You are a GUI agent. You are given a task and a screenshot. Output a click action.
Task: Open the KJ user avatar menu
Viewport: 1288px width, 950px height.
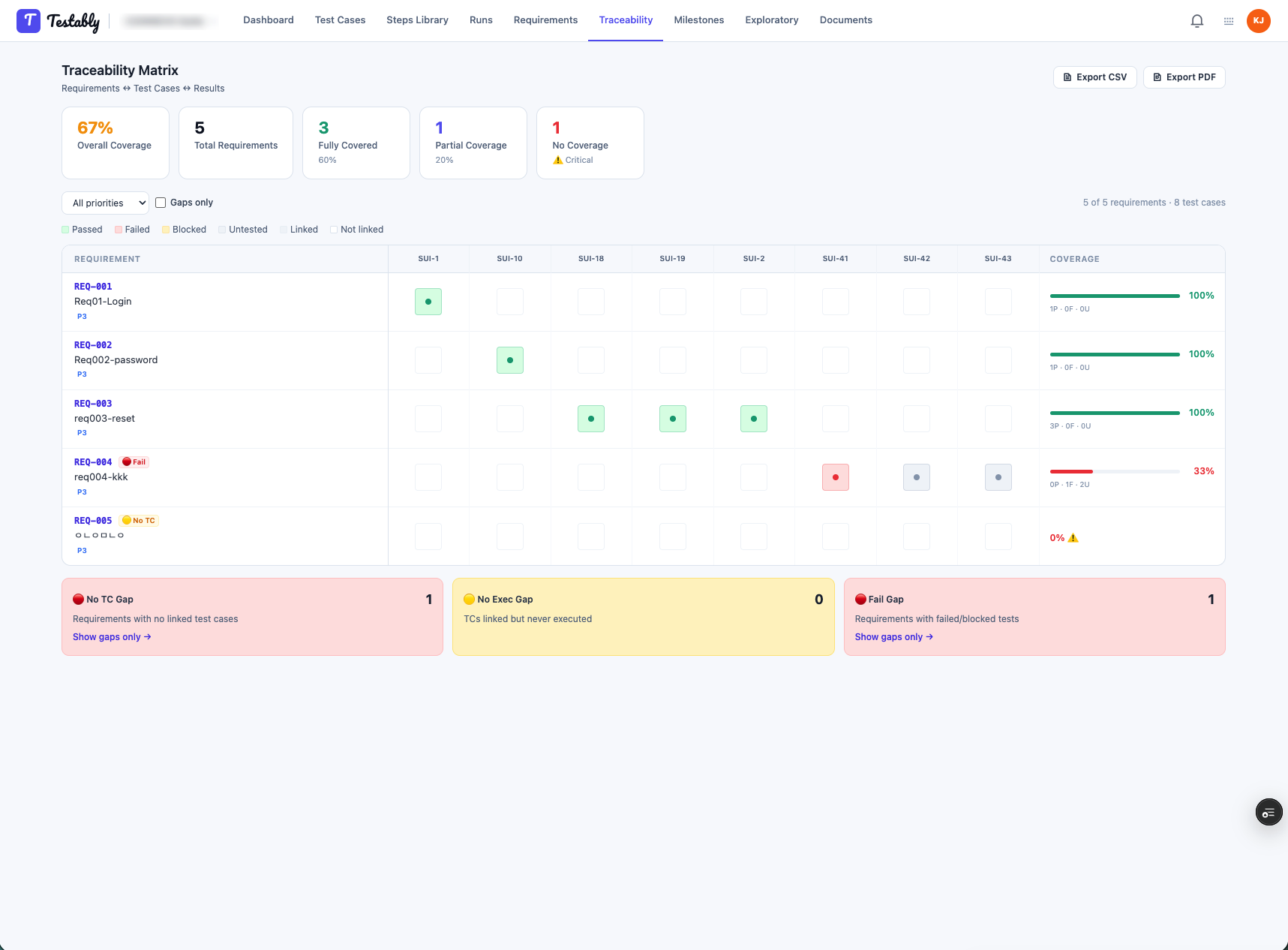1258,21
